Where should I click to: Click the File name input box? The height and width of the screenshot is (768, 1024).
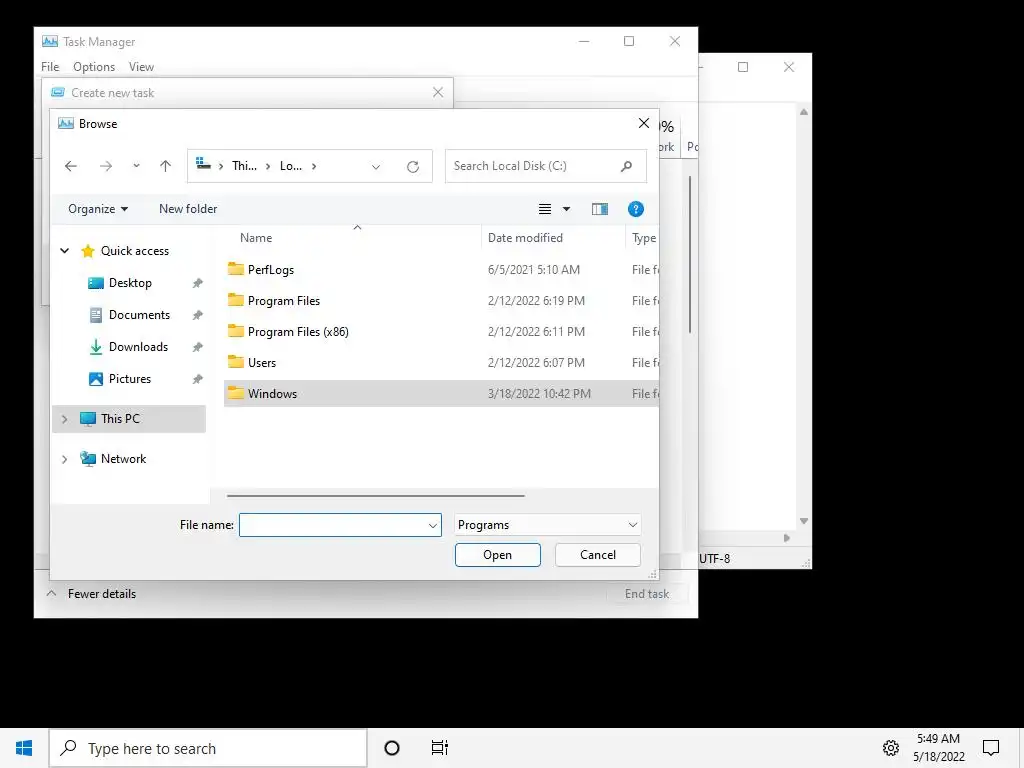tap(332, 525)
